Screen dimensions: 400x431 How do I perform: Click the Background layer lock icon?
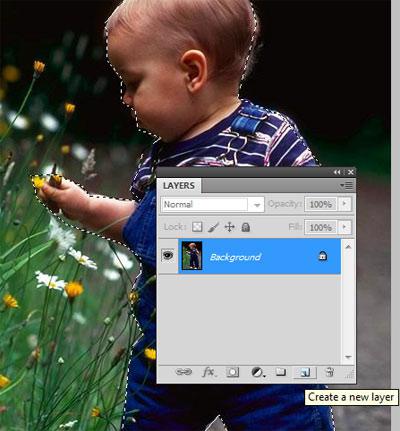point(323,256)
